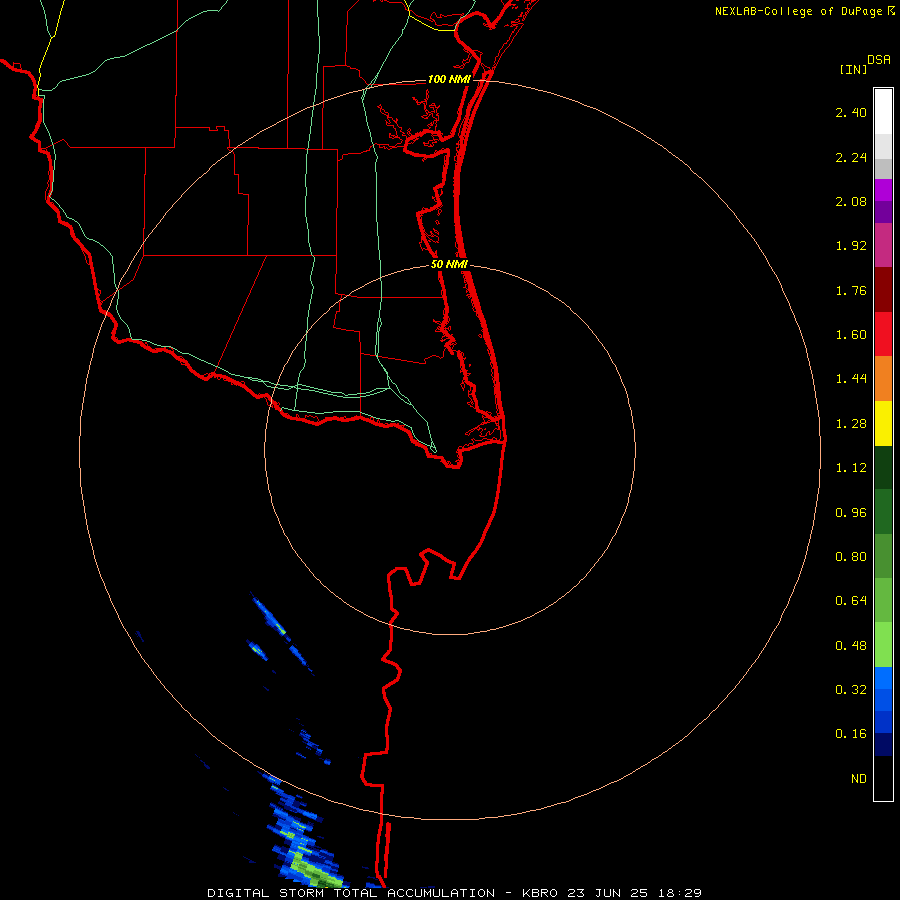Pick the black ND swatch on scale
The image size is (900, 900).
883,778
